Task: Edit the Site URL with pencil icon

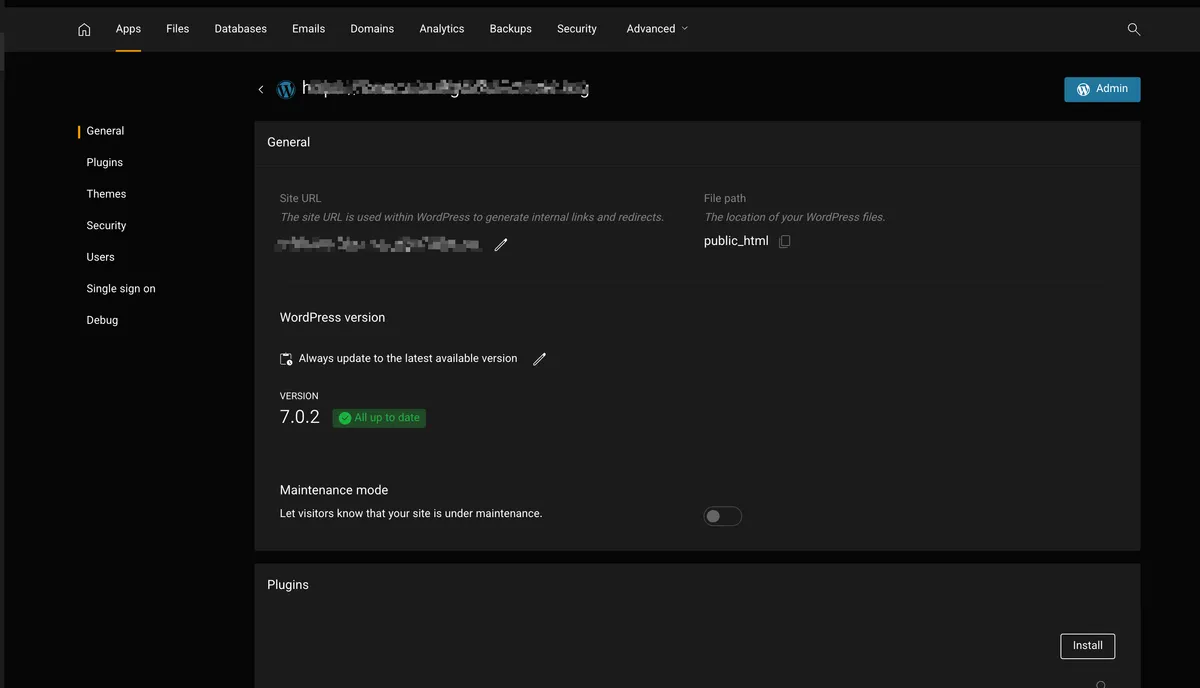Action: 501,244
